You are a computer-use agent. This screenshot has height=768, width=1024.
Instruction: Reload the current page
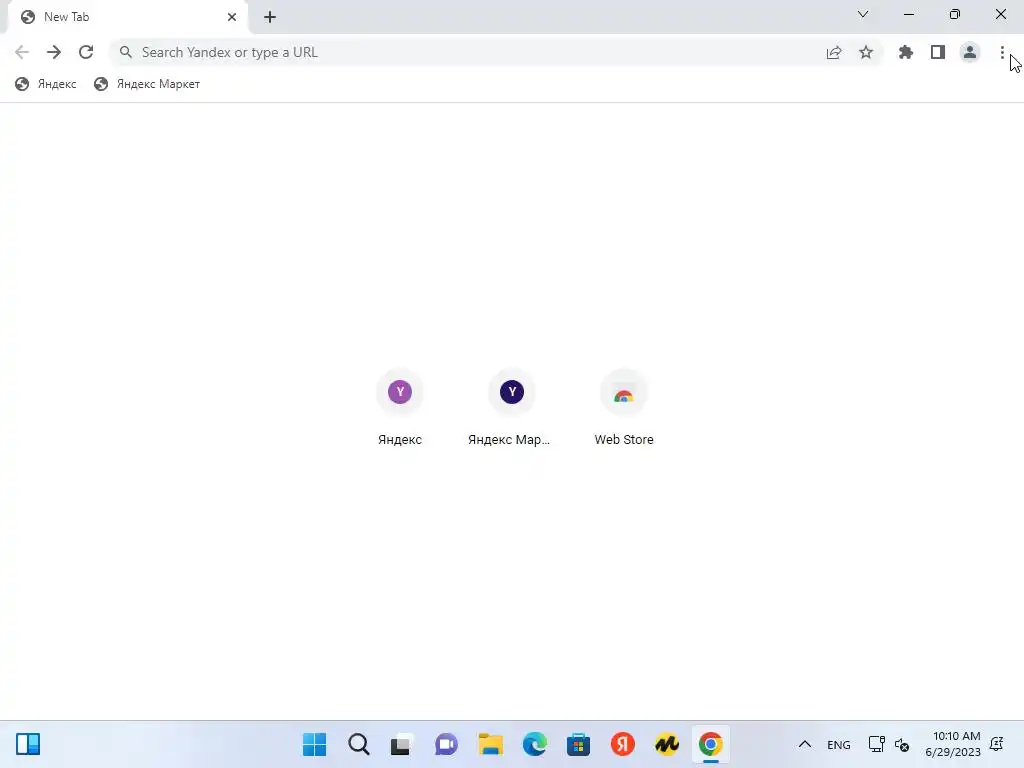pyautogui.click(x=86, y=52)
